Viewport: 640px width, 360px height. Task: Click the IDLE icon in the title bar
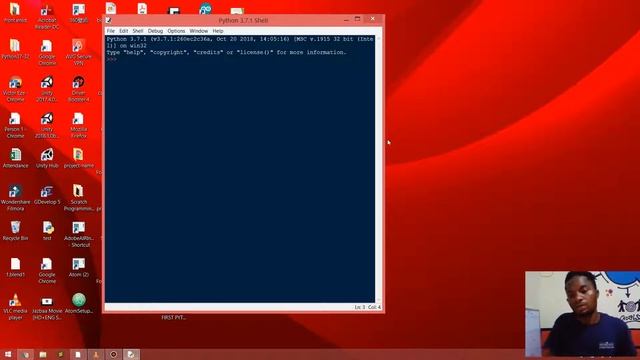pos(109,20)
